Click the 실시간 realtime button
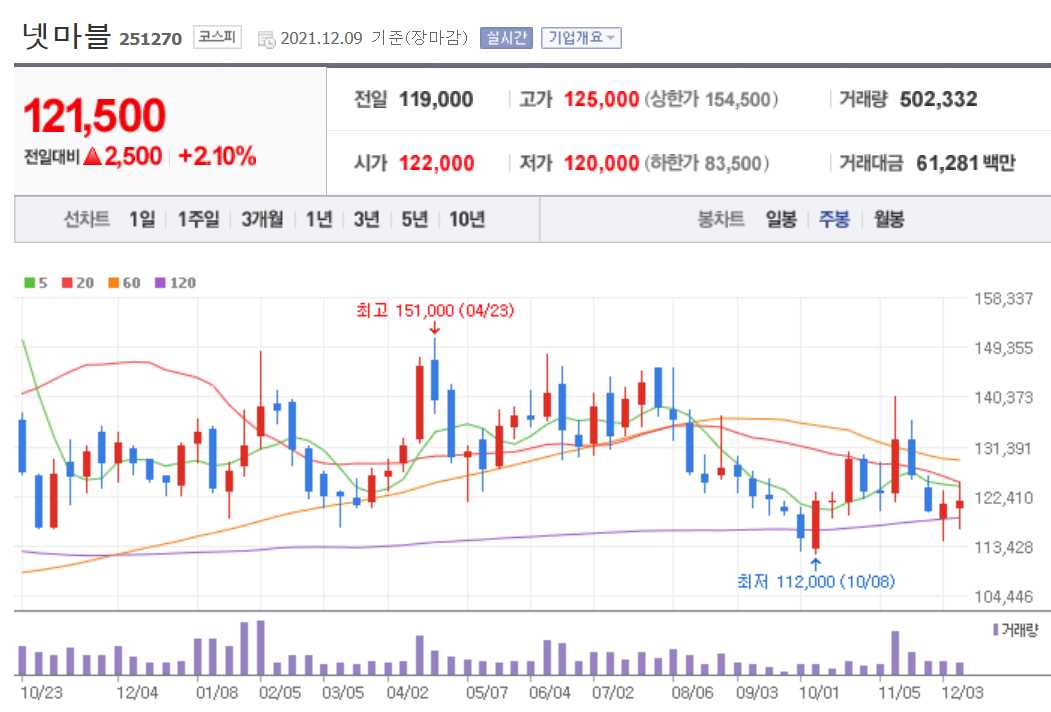 pyautogui.click(x=506, y=38)
